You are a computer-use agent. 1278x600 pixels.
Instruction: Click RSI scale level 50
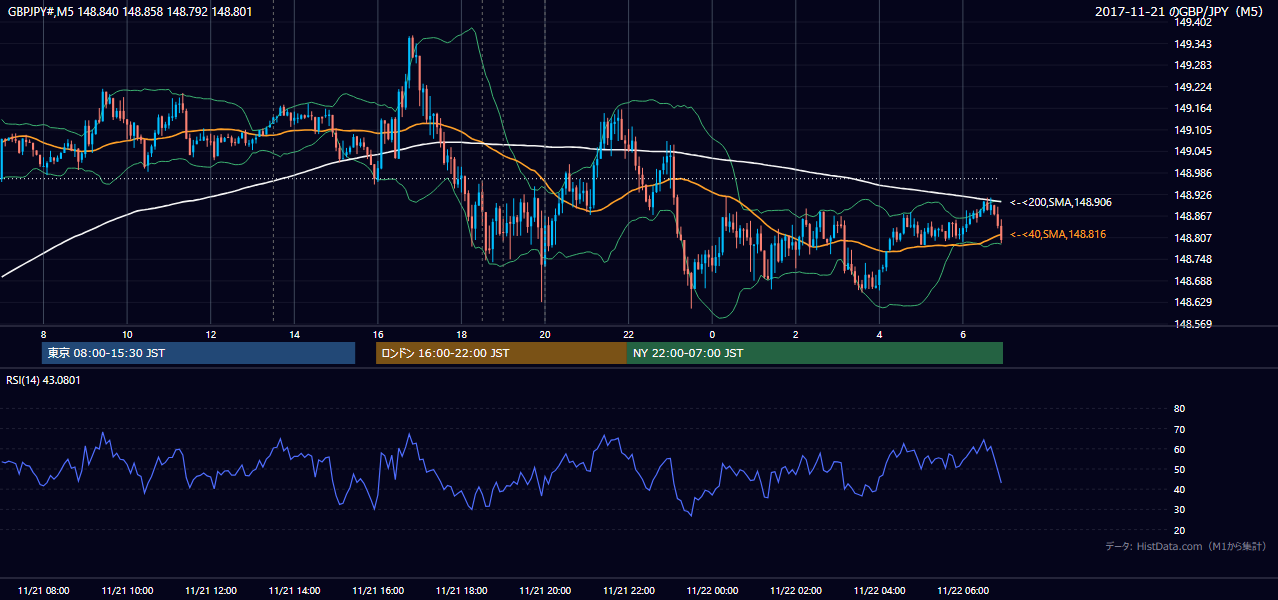point(1179,469)
